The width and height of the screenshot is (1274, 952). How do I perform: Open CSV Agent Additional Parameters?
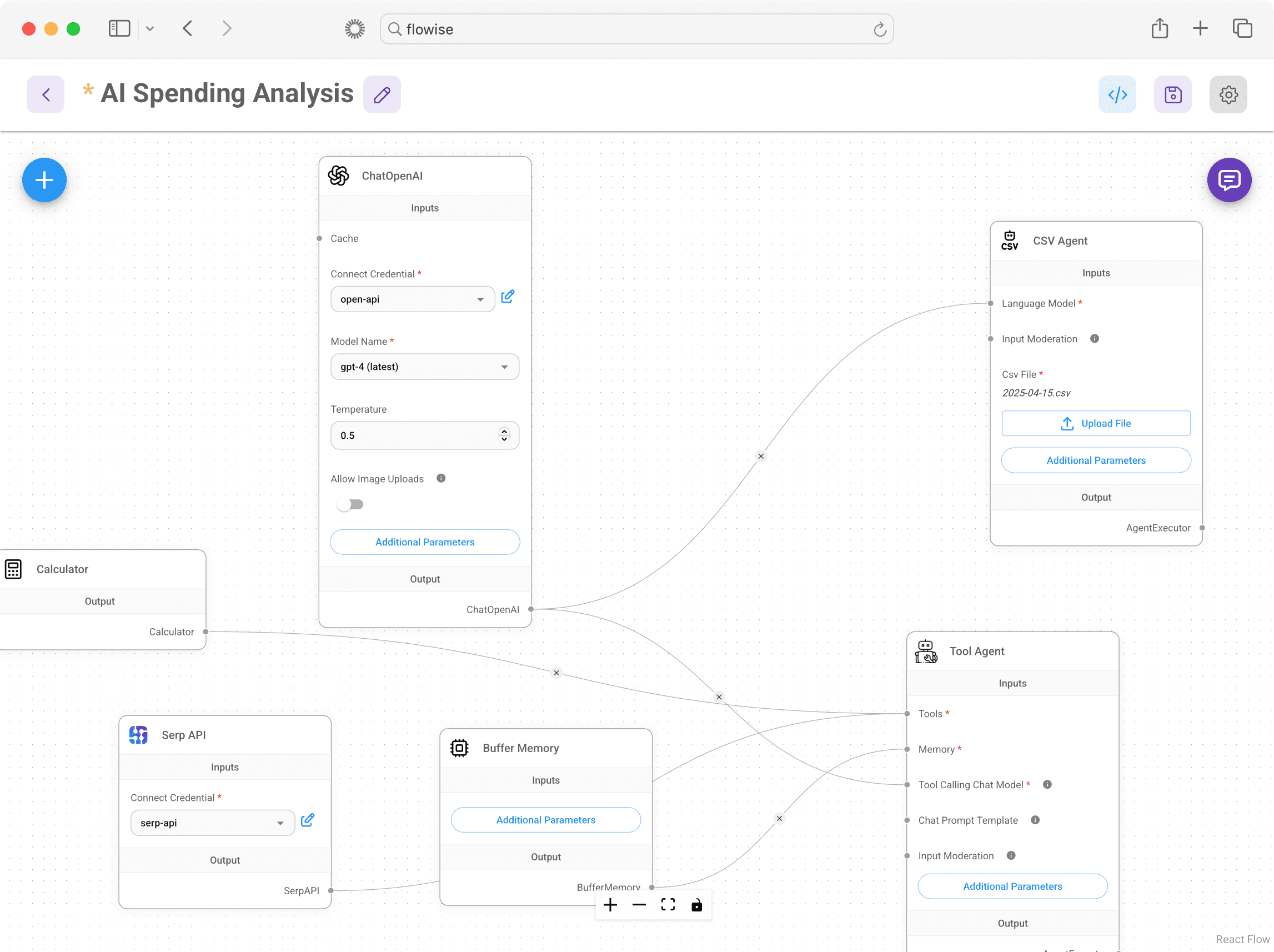[x=1096, y=460]
